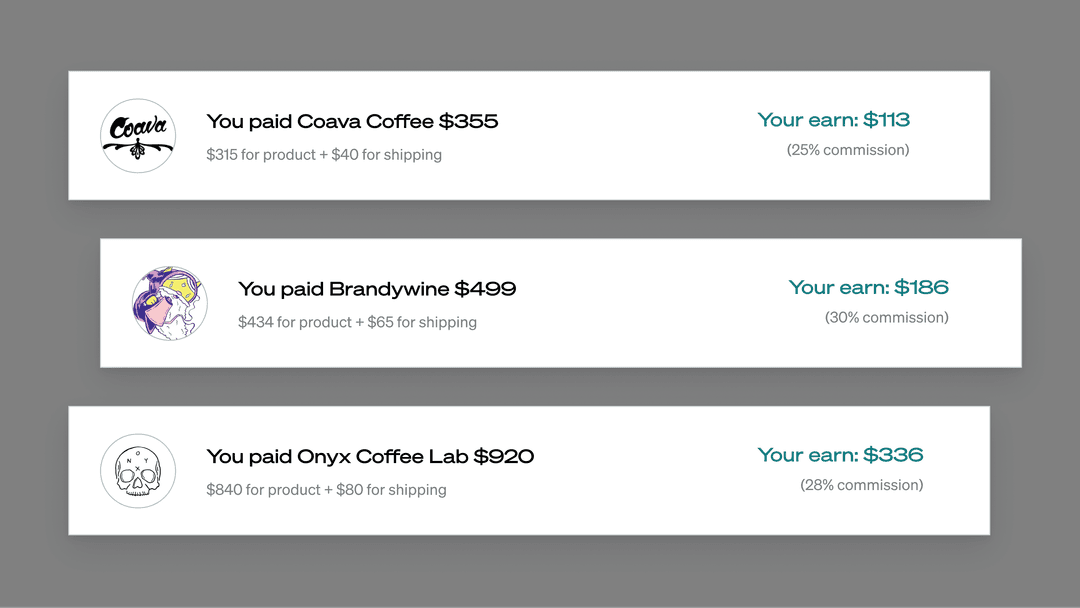Click '$434 for product + $65 for shipping'
Screen dimensions: 1080x608
(x=357, y=322)
